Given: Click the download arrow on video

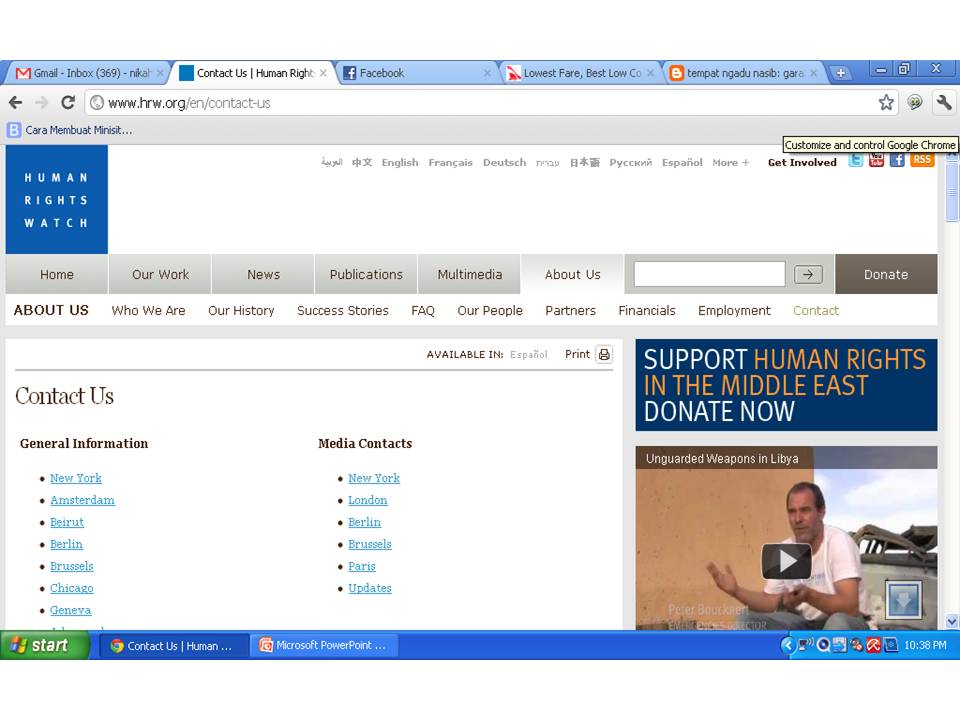Looking at the screenshot, I should (904, 600).
